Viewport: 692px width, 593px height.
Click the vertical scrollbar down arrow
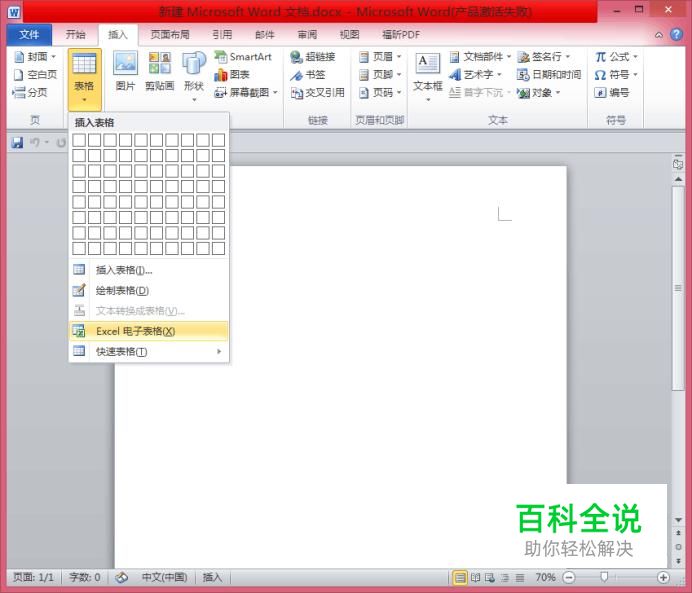pyautogui.click(x=678, y=520)
